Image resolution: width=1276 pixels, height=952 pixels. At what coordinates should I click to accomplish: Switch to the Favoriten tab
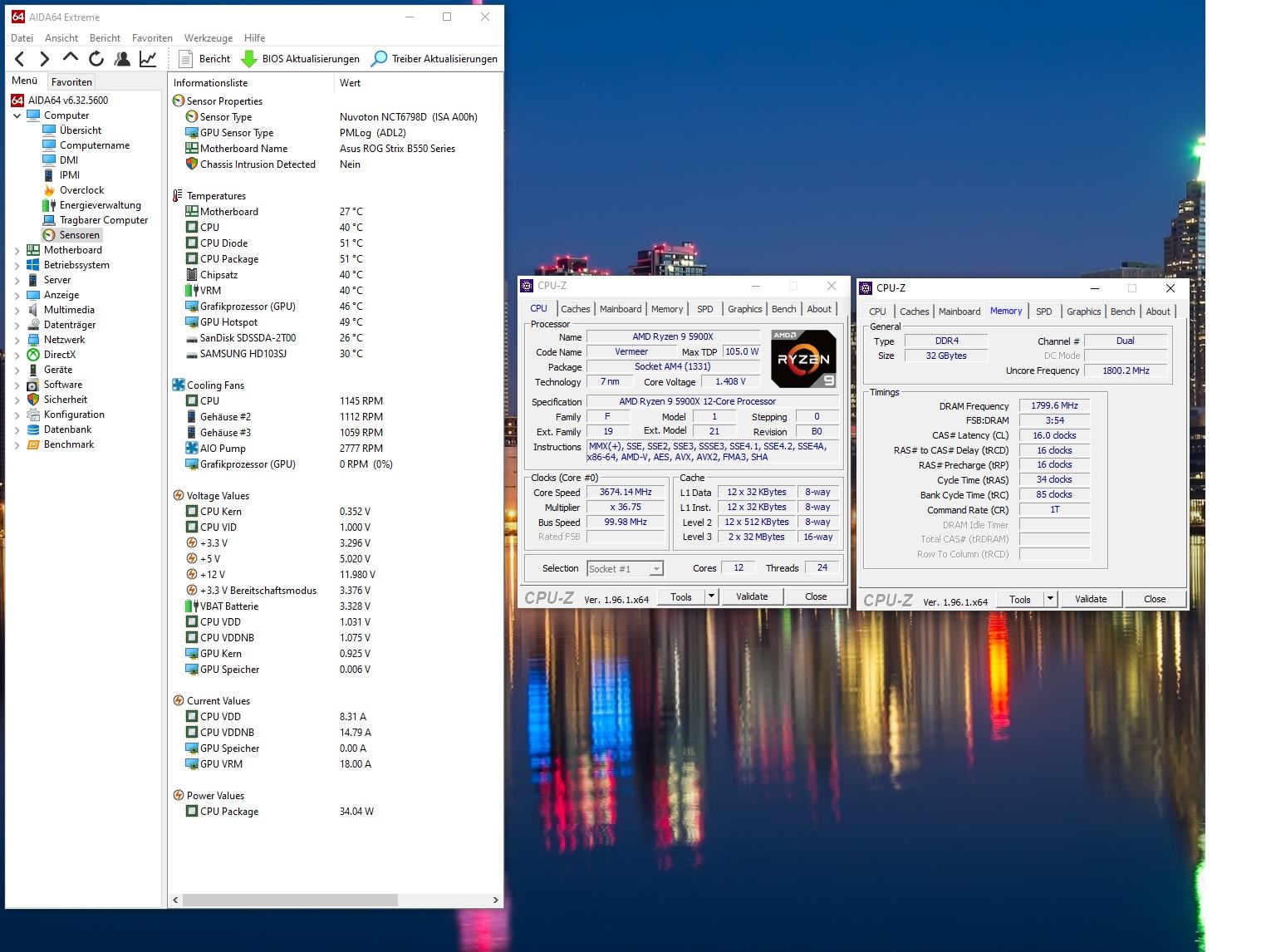71,82
